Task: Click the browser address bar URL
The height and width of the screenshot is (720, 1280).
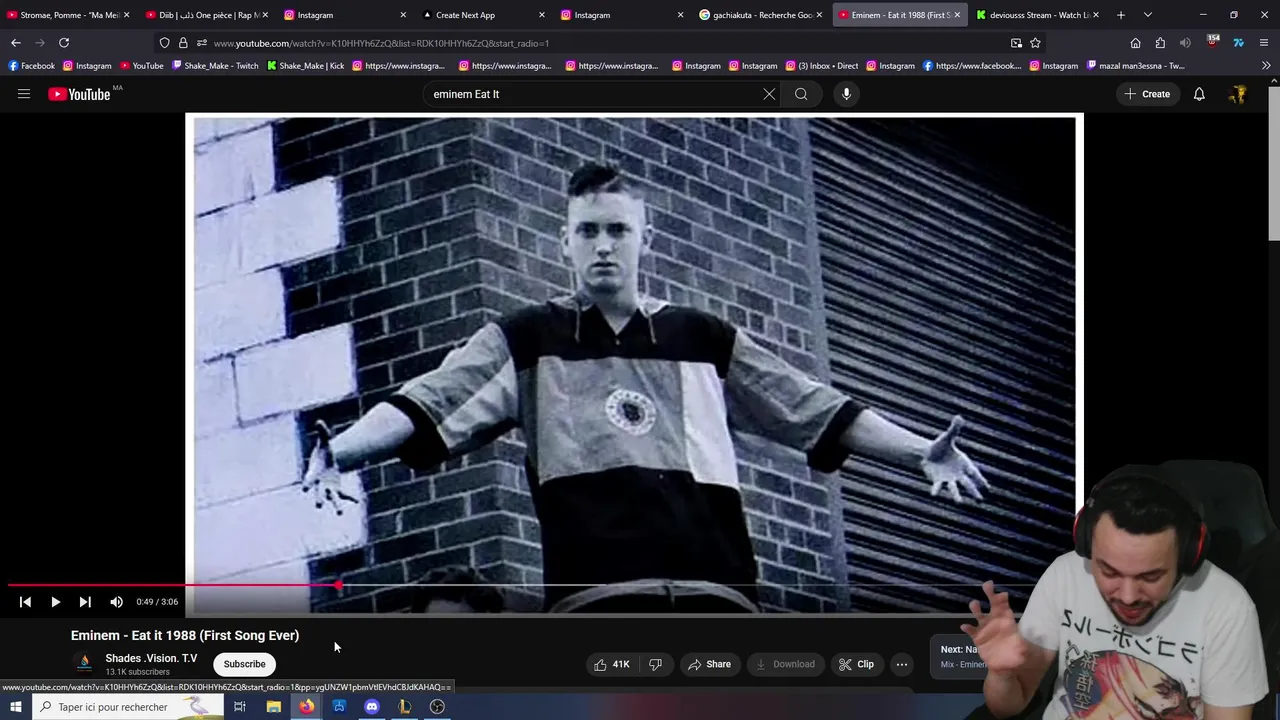Action: [380, 43]
